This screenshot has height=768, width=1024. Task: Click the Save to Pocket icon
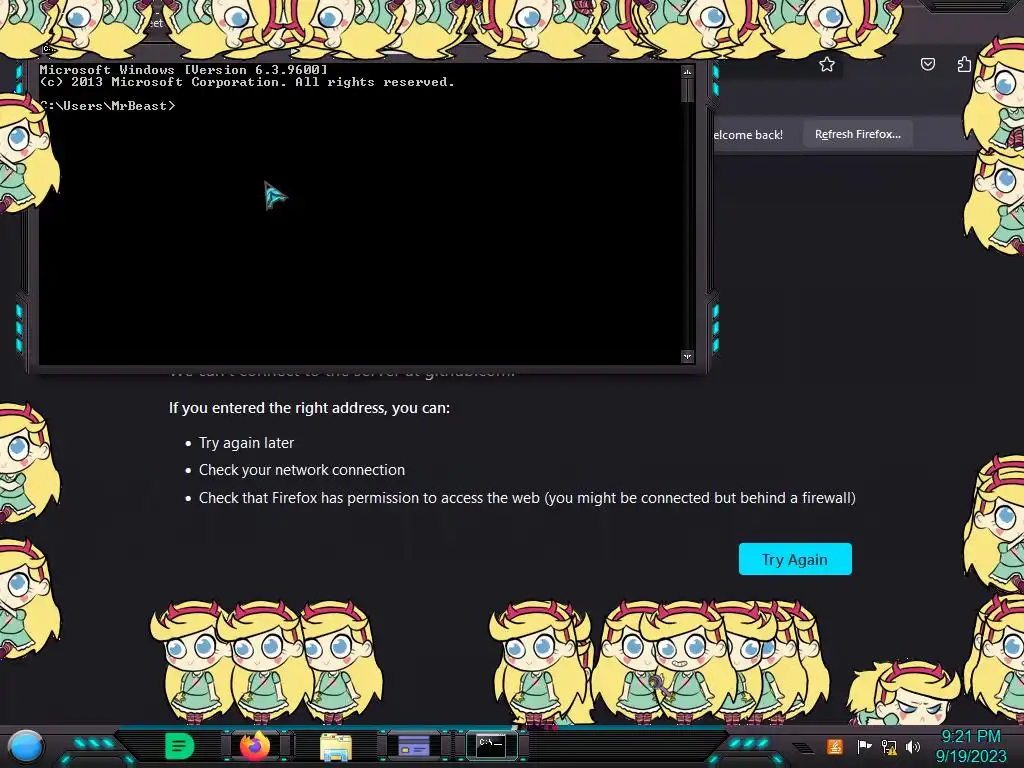[x=927, y=64]
